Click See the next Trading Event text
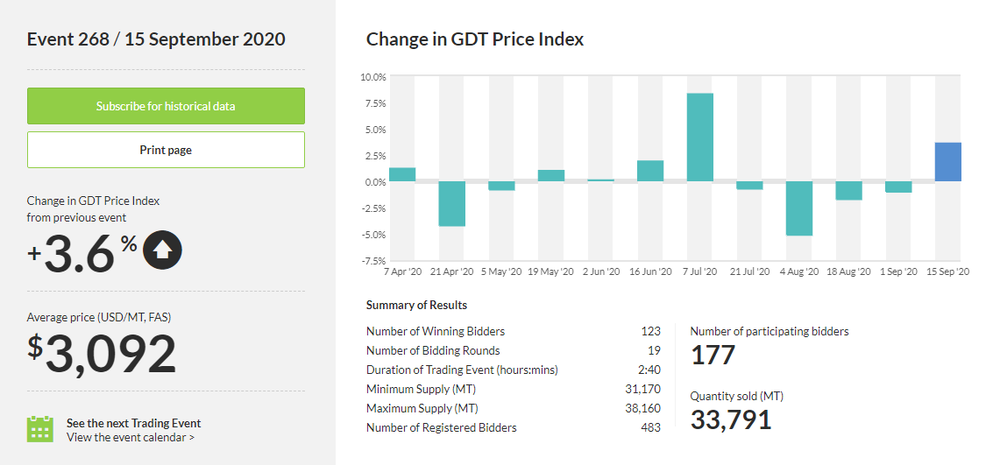Viewport: 1000px width, 465px height. [x=133, y=423]
